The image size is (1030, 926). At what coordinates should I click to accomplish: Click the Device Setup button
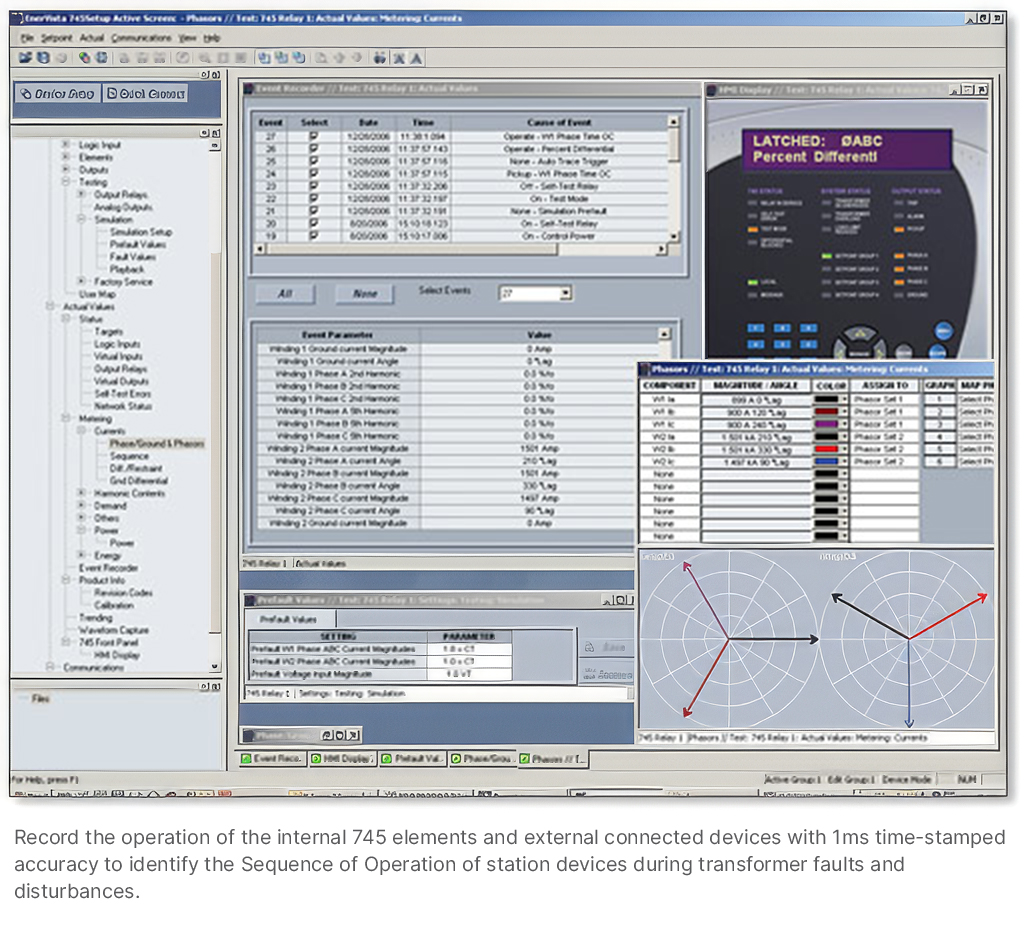58,94
